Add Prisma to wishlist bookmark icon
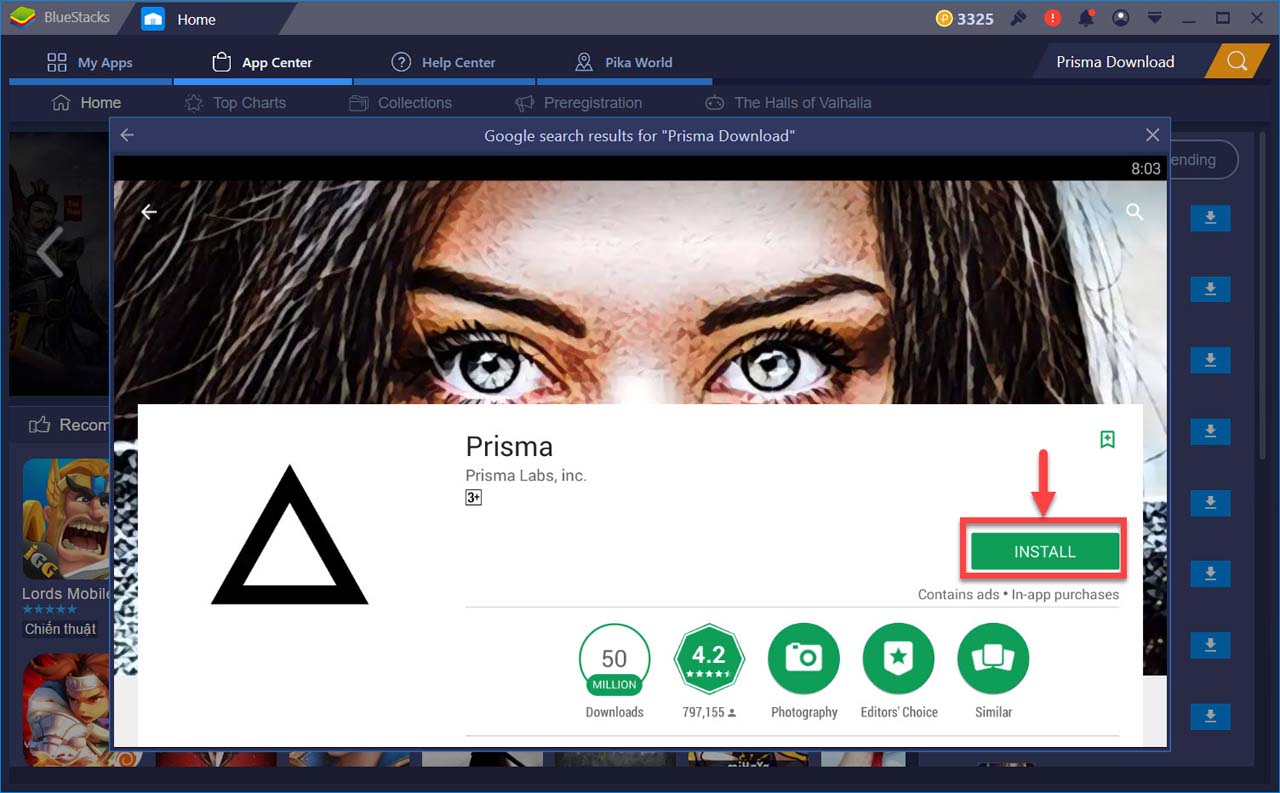The image size is (1280, 793). (1107, 439)
